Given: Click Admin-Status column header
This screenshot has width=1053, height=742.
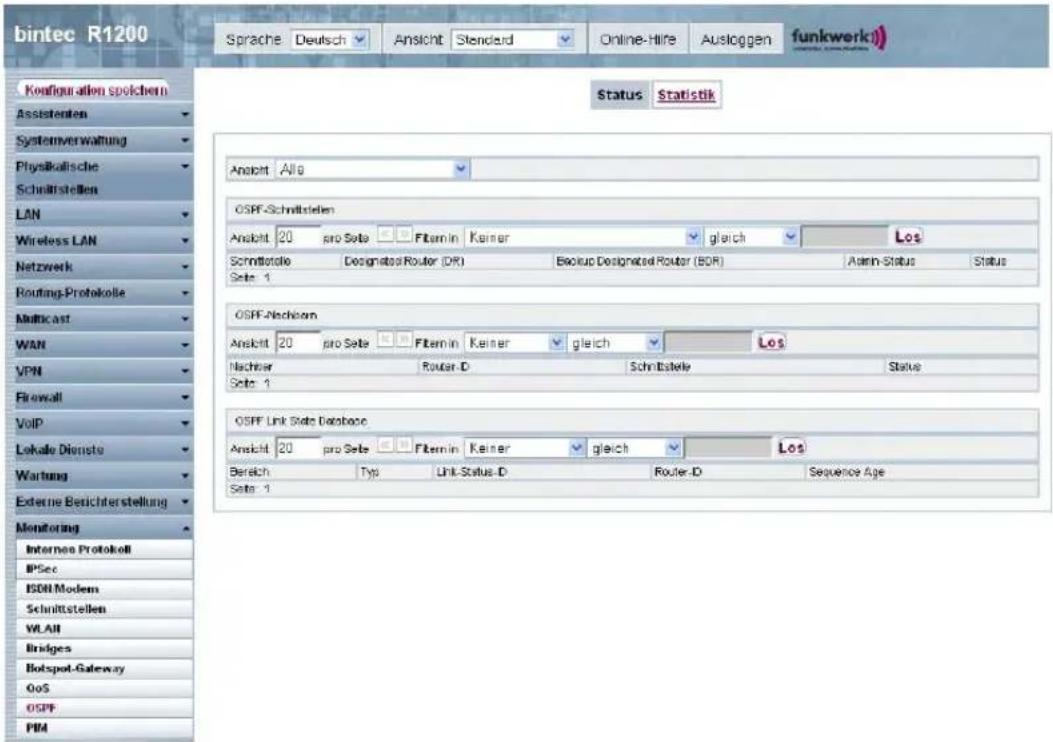Looking at the screenshot, I should (881, 261).
